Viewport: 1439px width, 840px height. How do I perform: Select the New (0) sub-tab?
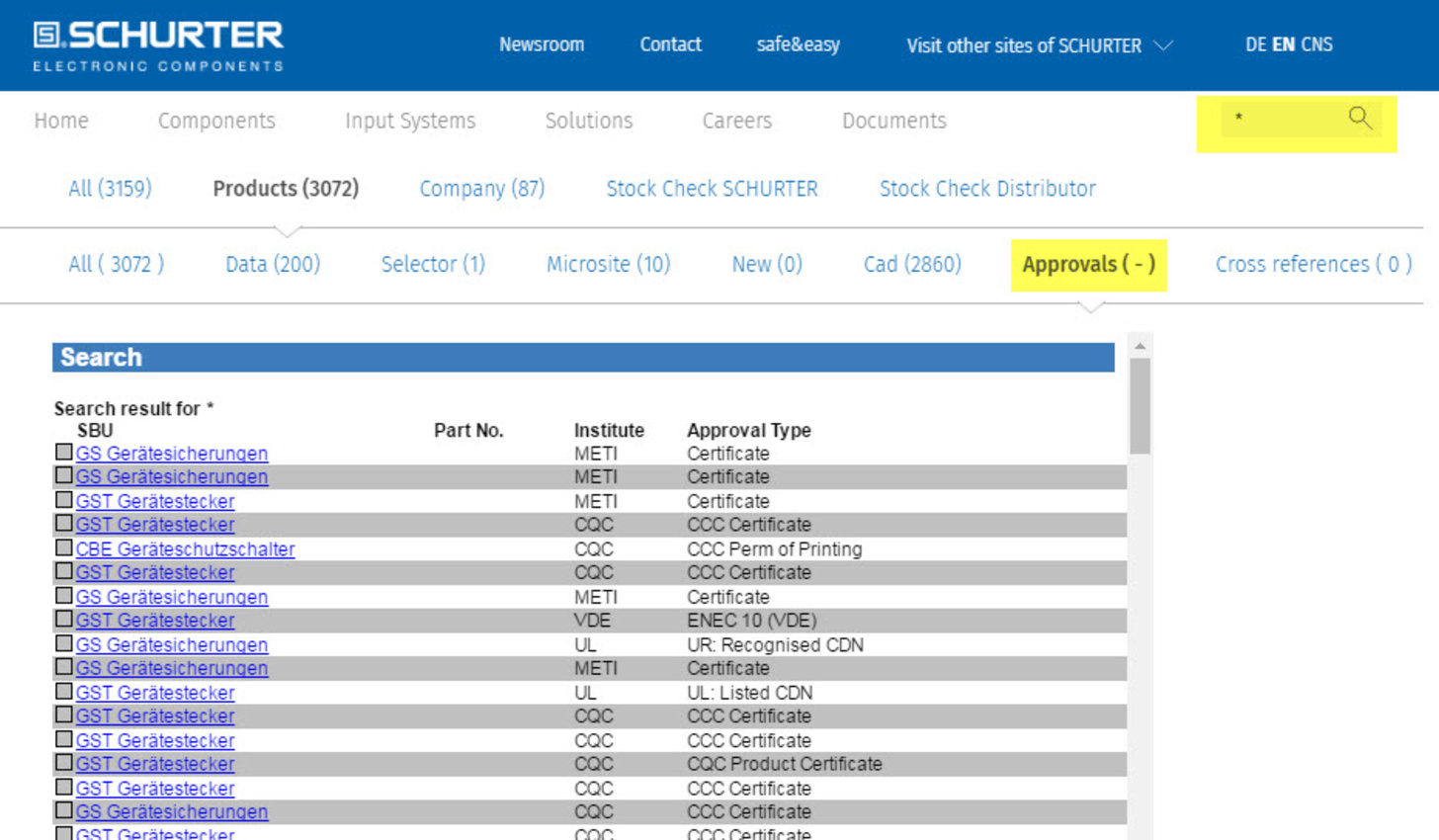pyautogui.click(x=767, y=264)
